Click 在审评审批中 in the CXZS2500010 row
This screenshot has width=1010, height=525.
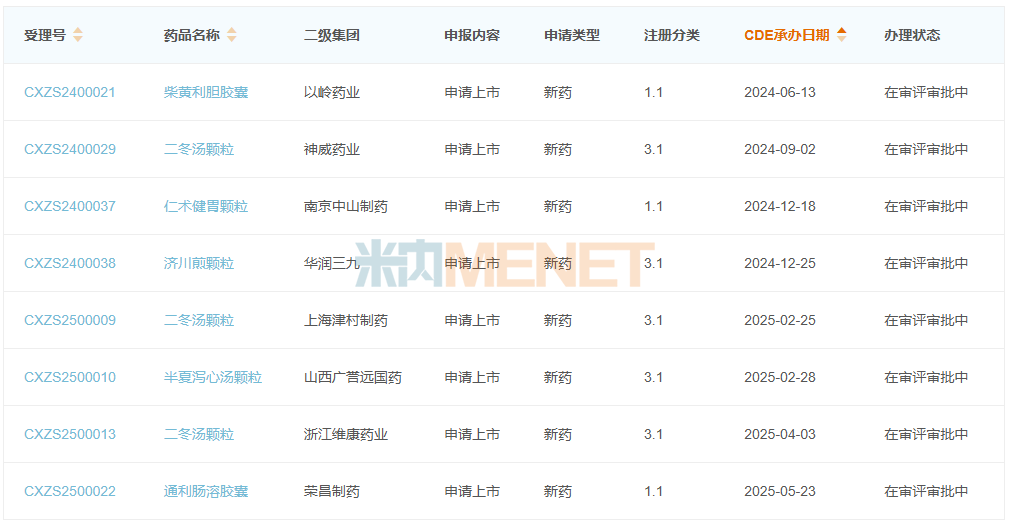tap(926, 377)
